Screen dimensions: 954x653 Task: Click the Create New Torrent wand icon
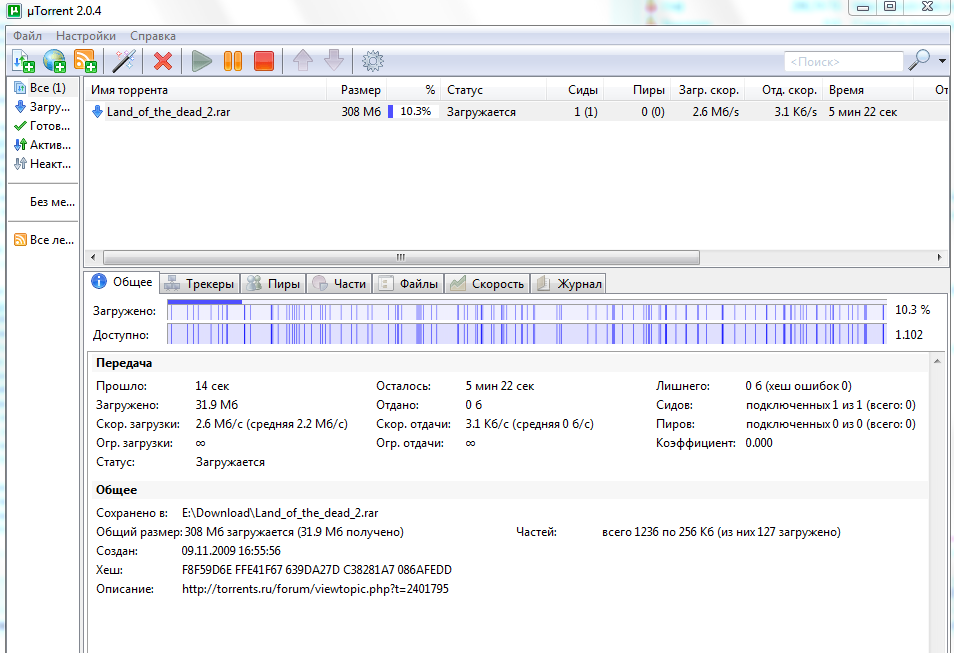pos(124,61)
